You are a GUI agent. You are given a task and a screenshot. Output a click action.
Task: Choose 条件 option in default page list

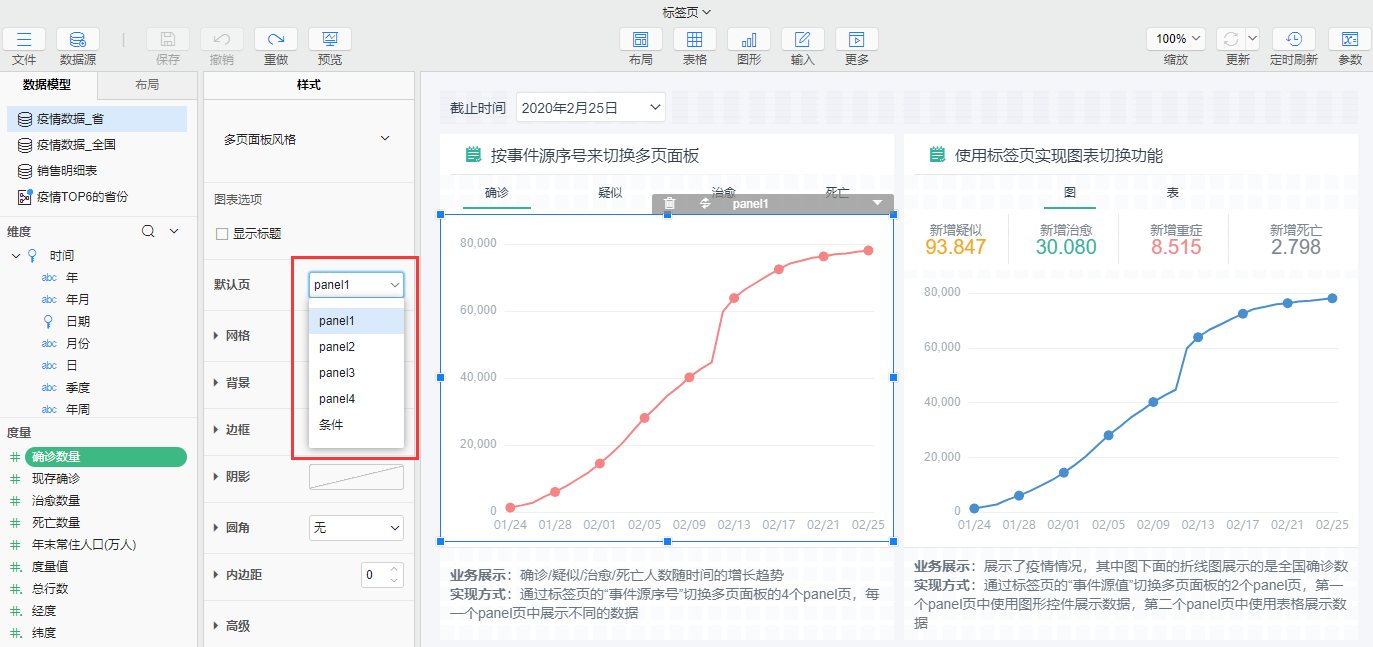pos(331,425)
